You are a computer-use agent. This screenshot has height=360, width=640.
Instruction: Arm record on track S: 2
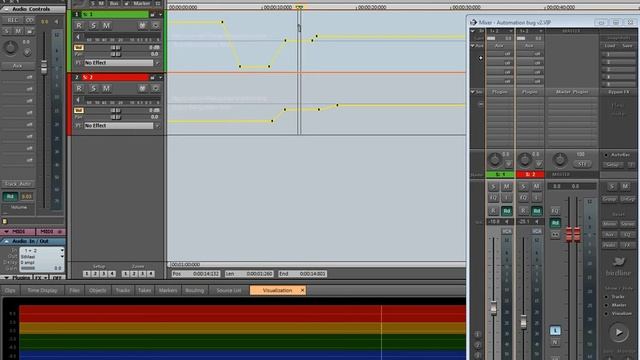[x=79, y=88]
